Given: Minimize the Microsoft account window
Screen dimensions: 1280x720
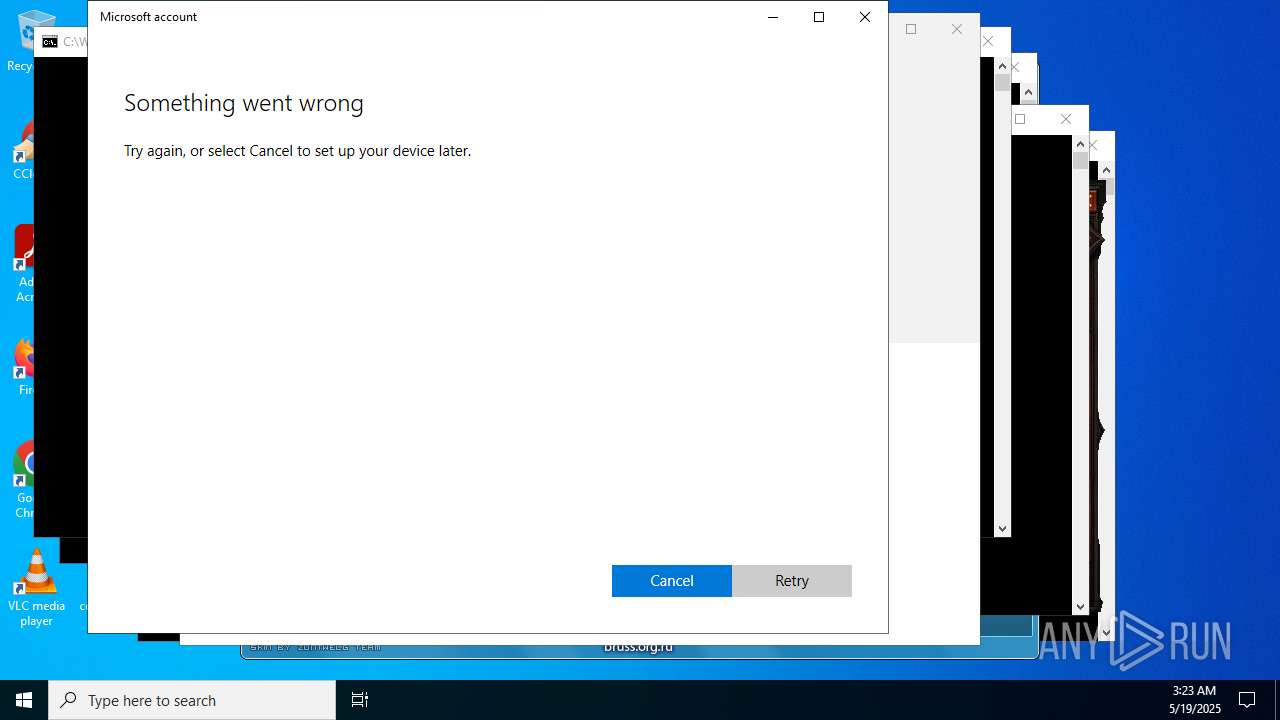Looking at the screenshot, I should click(773, 17).
